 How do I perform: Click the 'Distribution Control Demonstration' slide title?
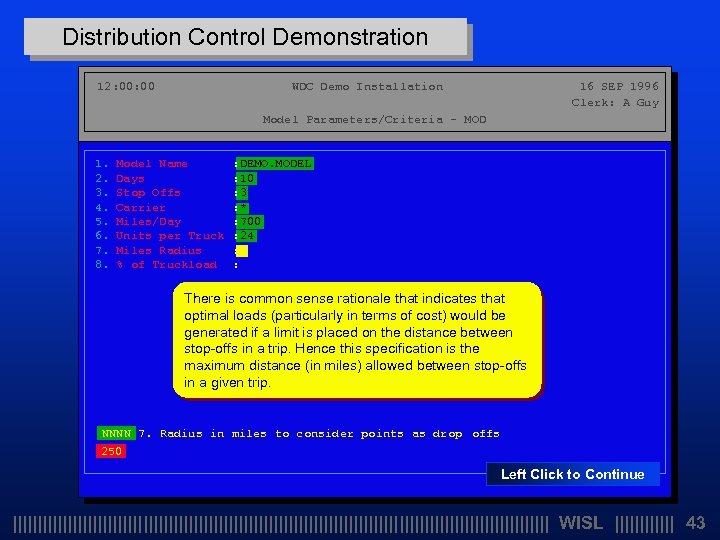[245, 37]
